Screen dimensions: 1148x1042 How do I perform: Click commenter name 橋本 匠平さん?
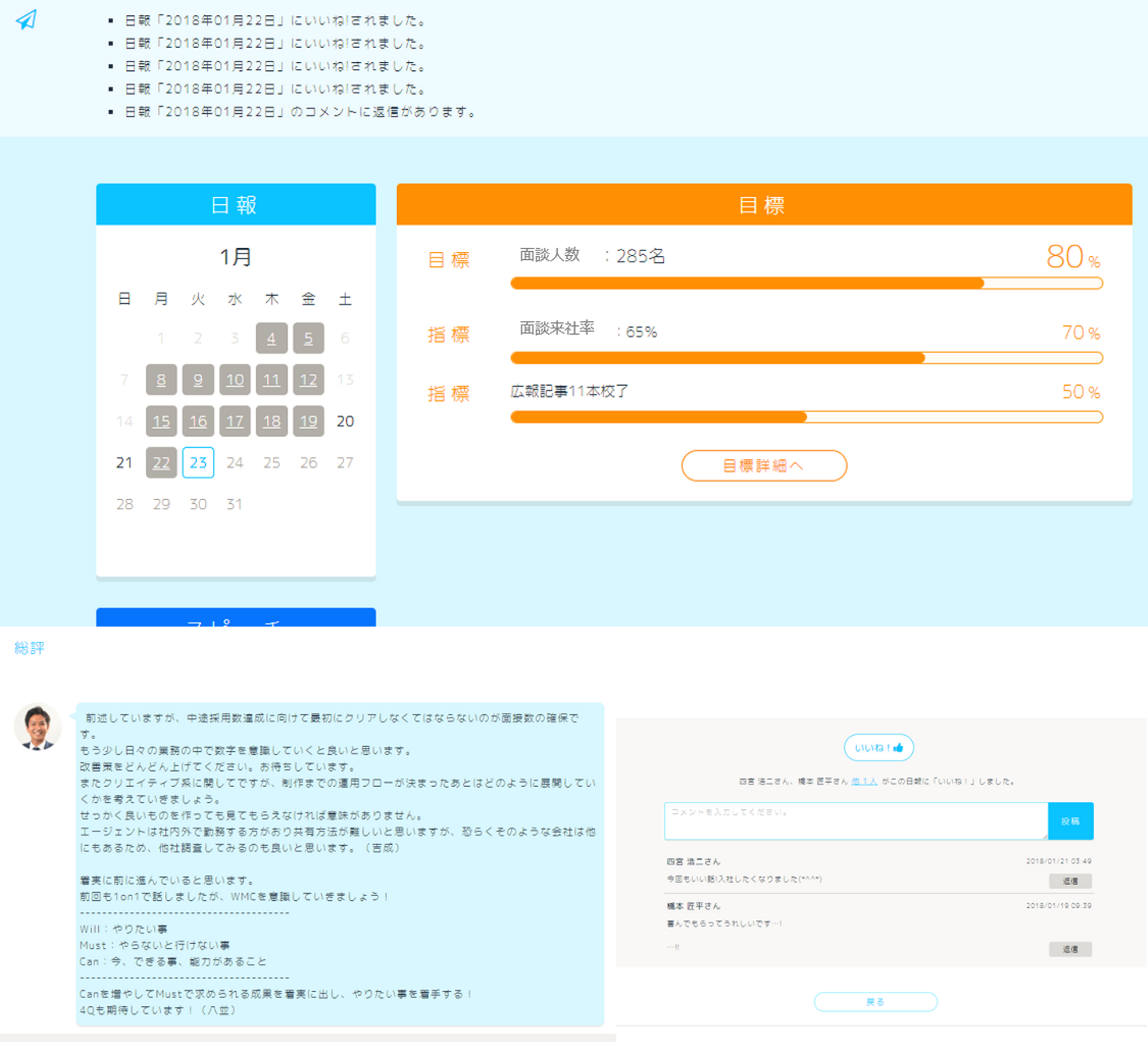click(694, 906)
